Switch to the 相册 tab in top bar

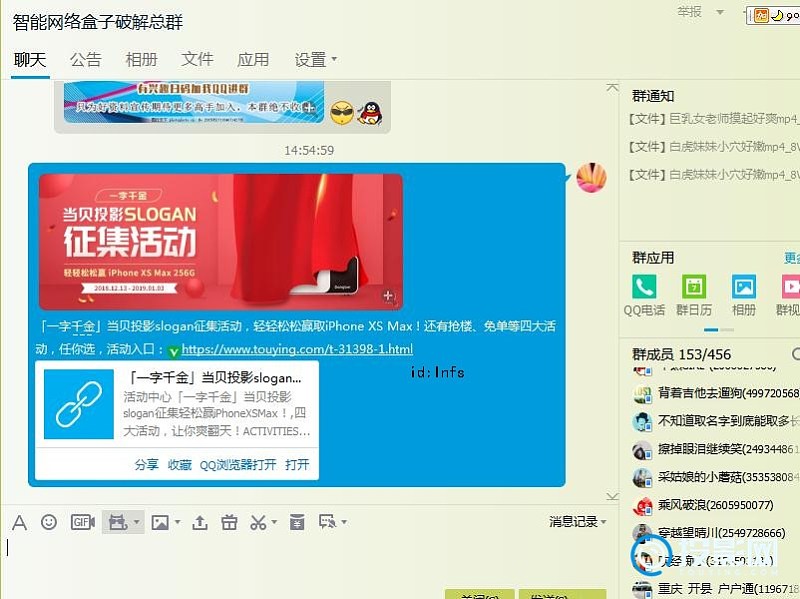point(141,60)
